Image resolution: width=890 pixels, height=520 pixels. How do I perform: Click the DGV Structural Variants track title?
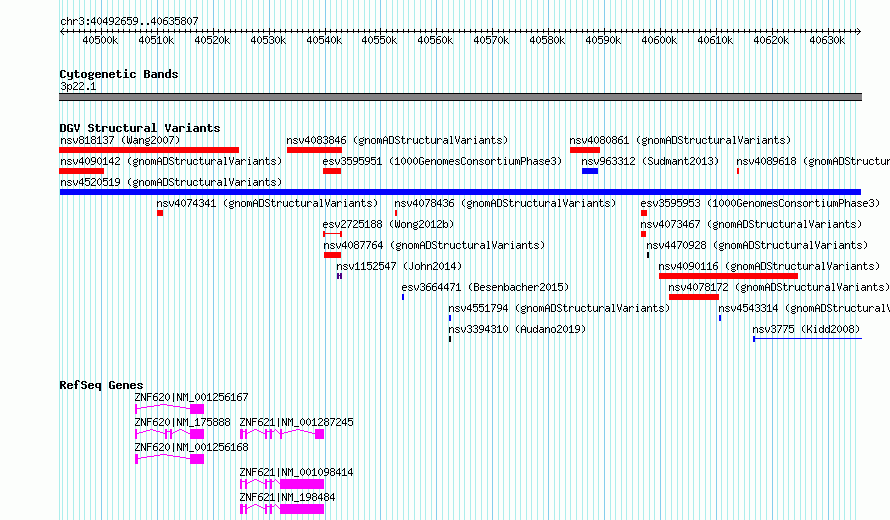[140, 128]
